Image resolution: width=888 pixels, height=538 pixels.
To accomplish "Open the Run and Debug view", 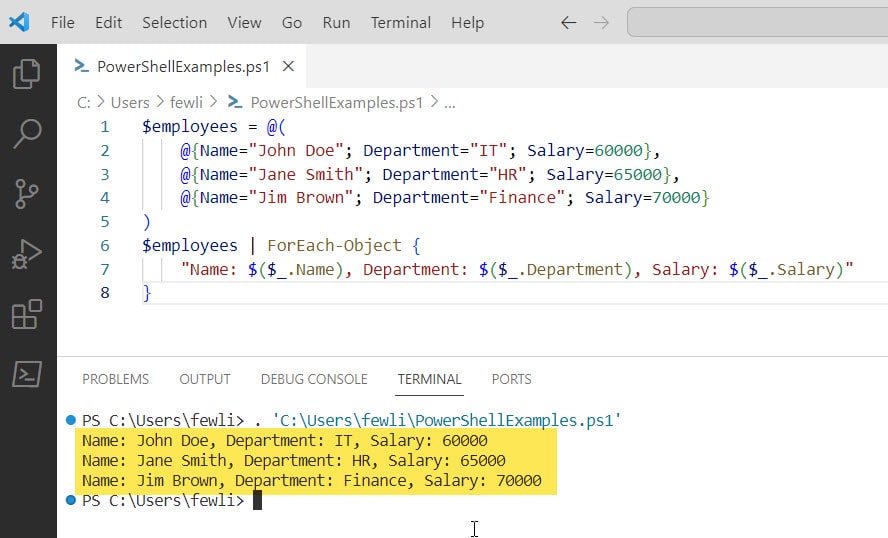I will 27,255.
